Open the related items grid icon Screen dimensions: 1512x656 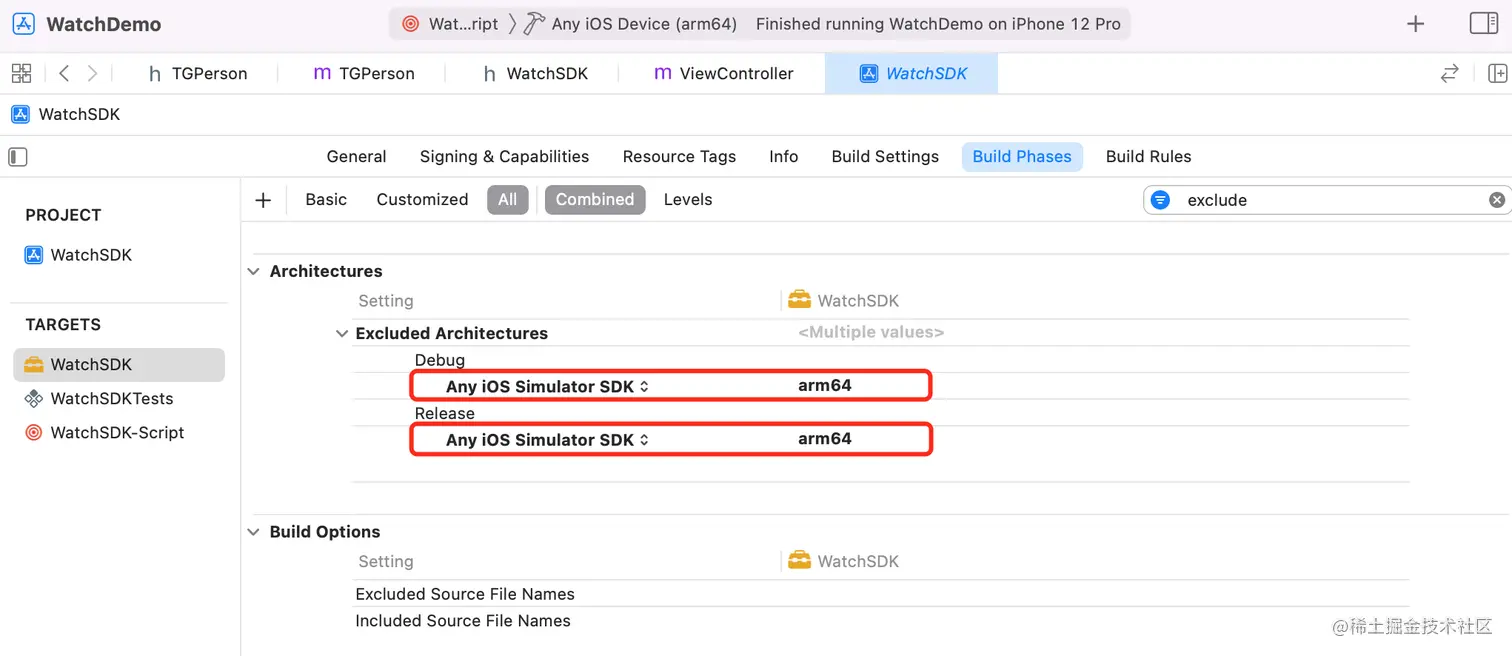21,73
